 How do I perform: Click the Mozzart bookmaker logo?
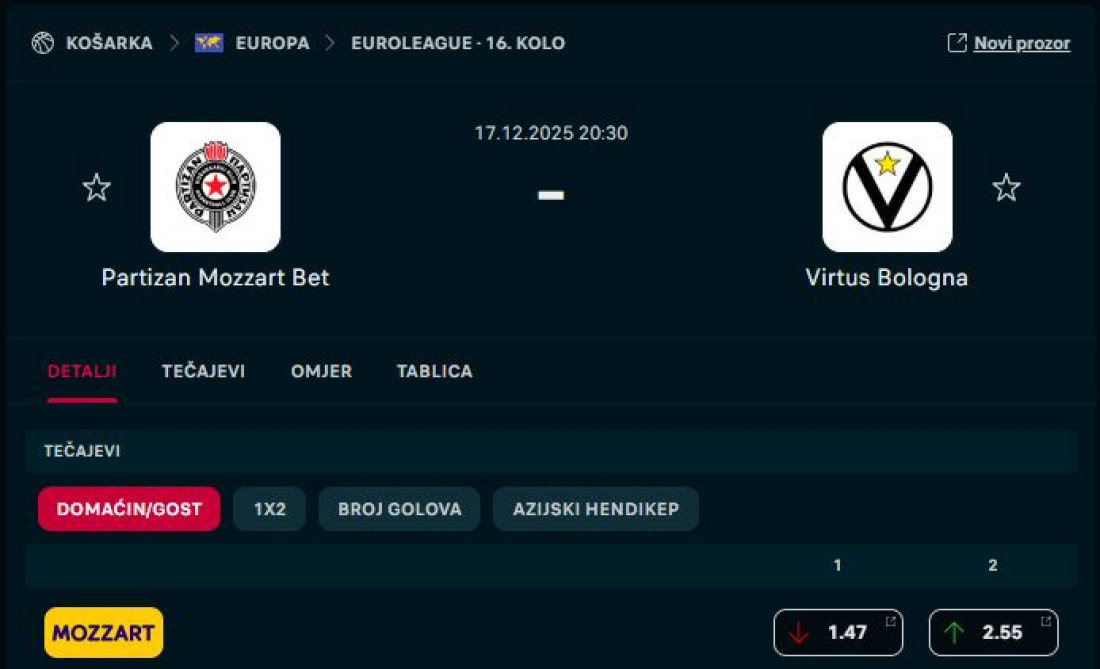[104, 632]
